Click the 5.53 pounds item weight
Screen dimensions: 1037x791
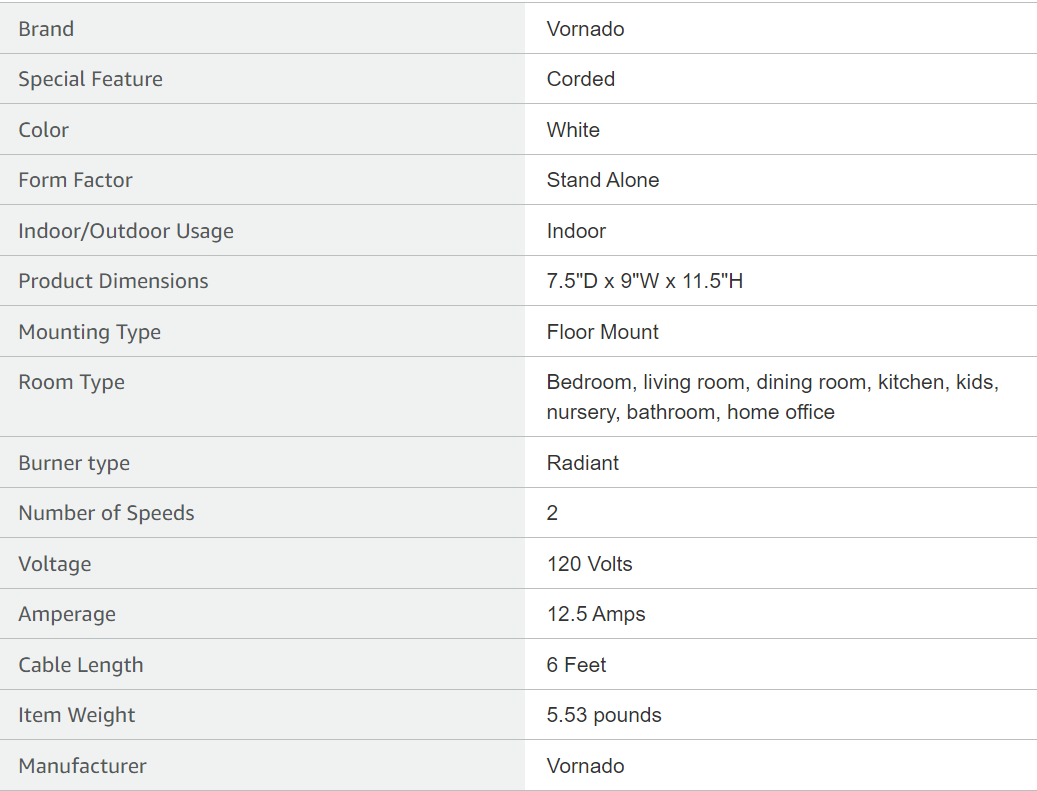(604, 715)
